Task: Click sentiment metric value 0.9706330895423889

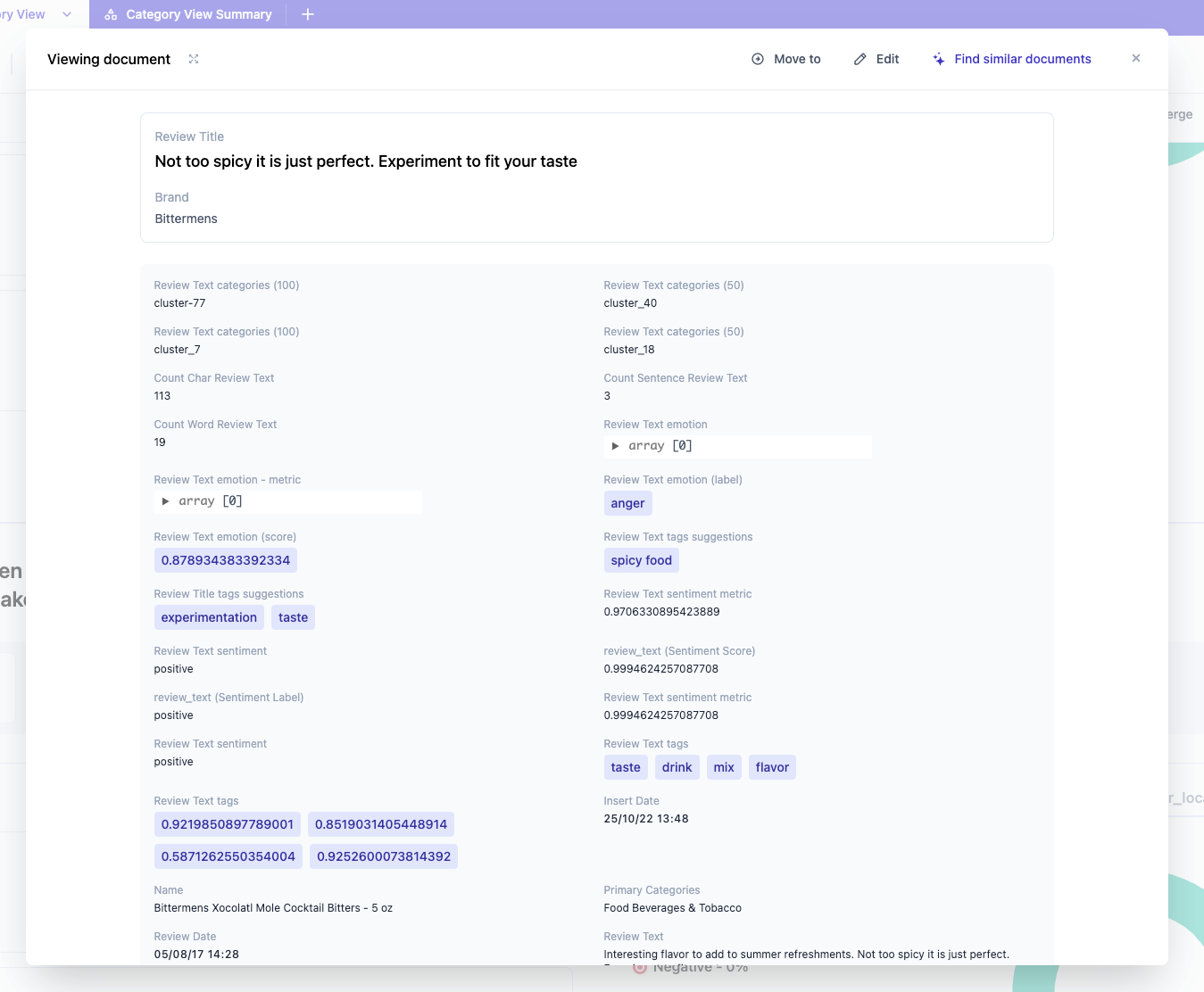Action: click(661, 612)
